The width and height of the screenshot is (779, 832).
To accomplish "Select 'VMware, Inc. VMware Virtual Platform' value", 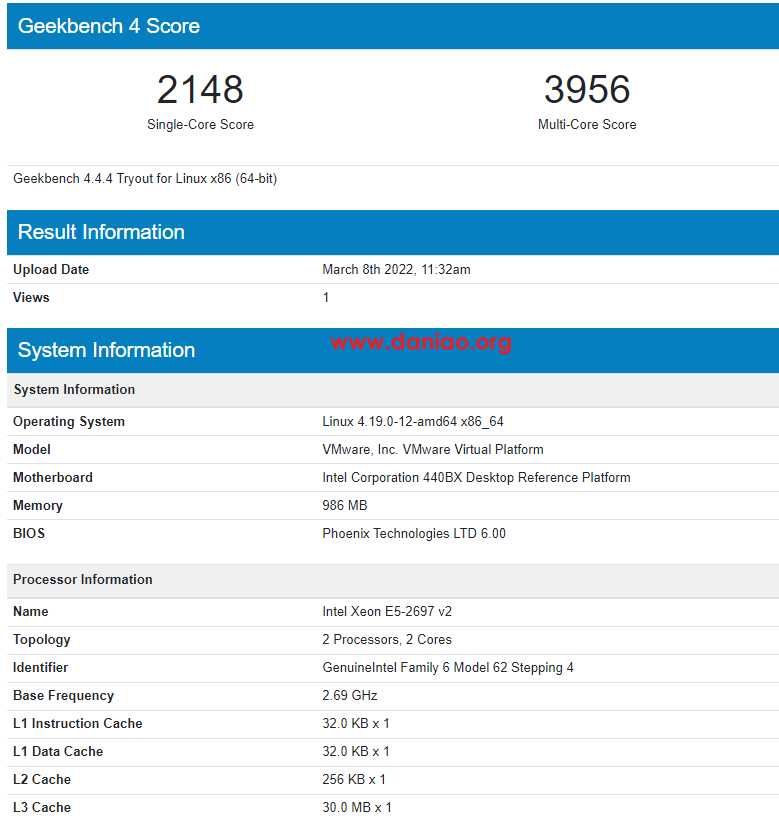I will point(432,449).
